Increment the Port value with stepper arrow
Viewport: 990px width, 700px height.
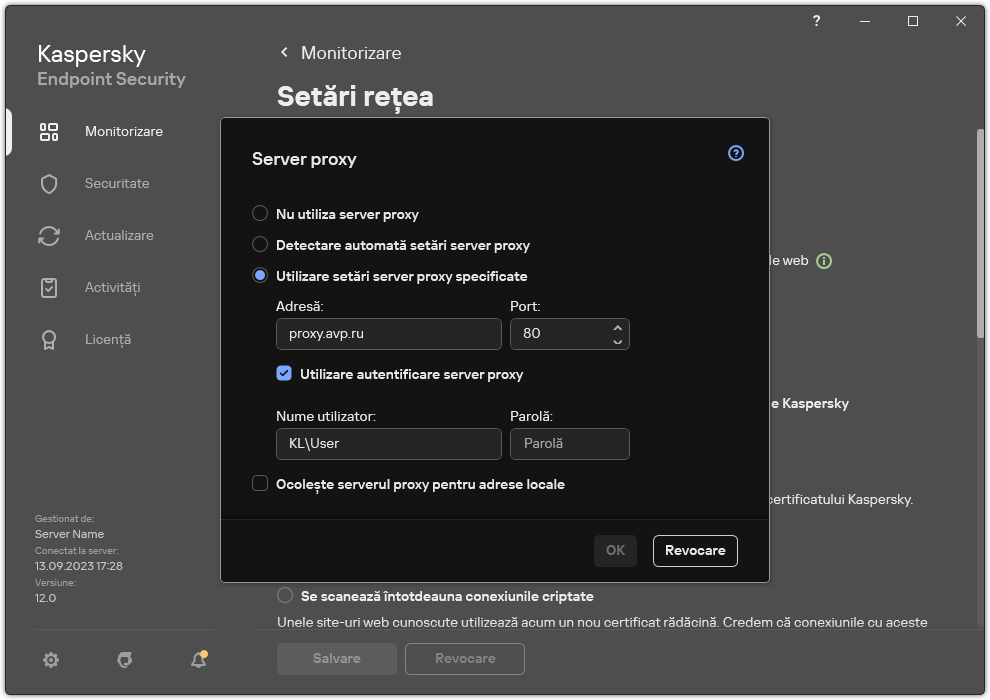[x=618, y=328]
